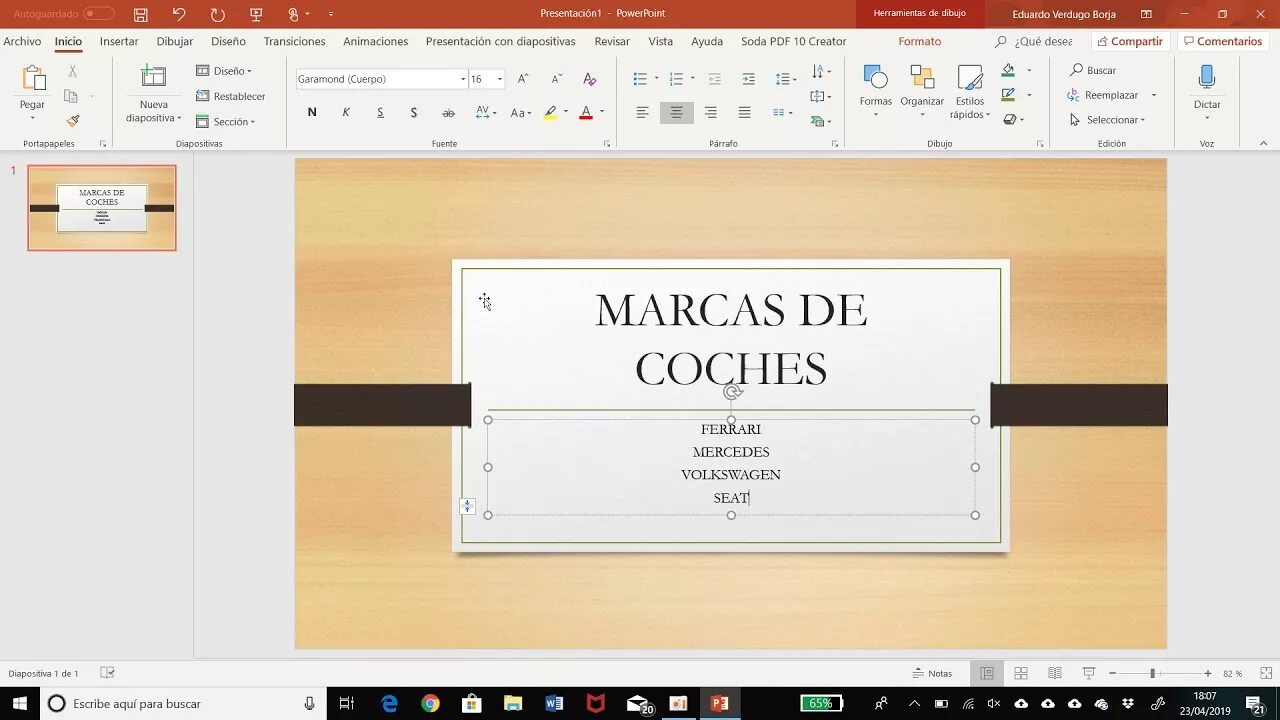Open character spacing AV dropdown

pyautogui.click(x=486, y=113)
